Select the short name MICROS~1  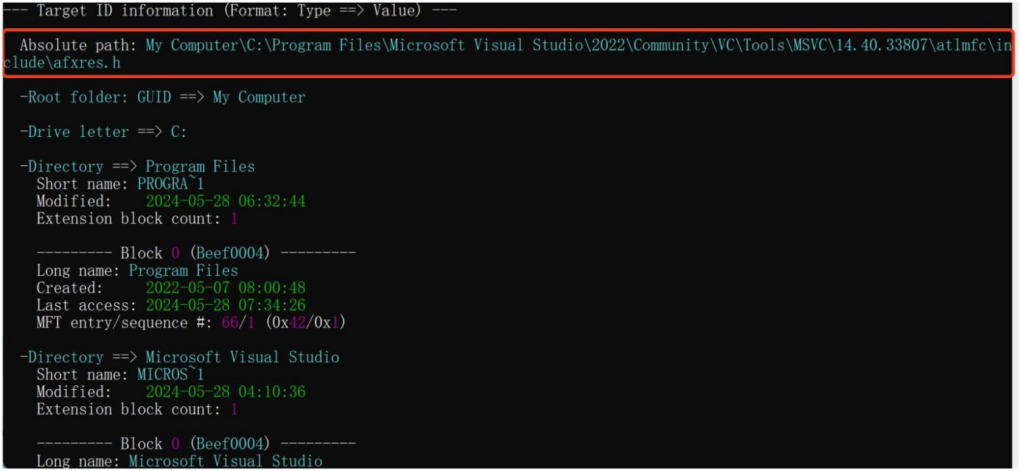click(171, 375)
